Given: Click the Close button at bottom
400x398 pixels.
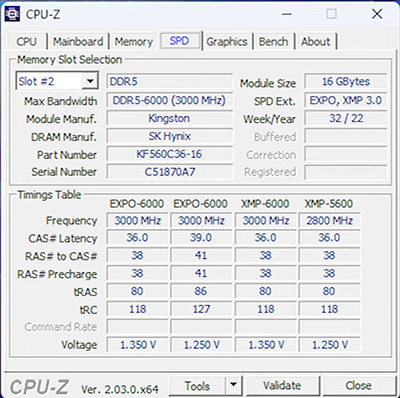Looking at the screenshot, I should (358, 386).
